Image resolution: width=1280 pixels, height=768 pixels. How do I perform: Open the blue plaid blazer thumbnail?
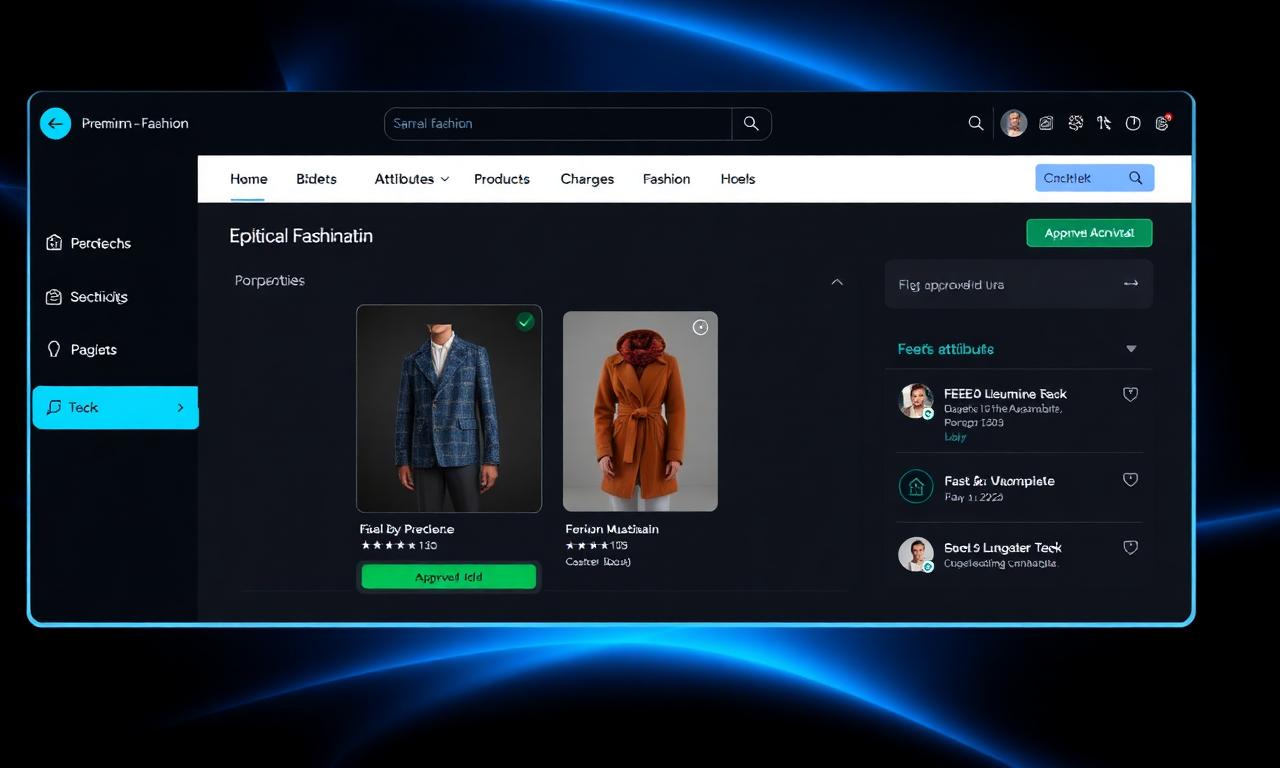coord(449,408)
